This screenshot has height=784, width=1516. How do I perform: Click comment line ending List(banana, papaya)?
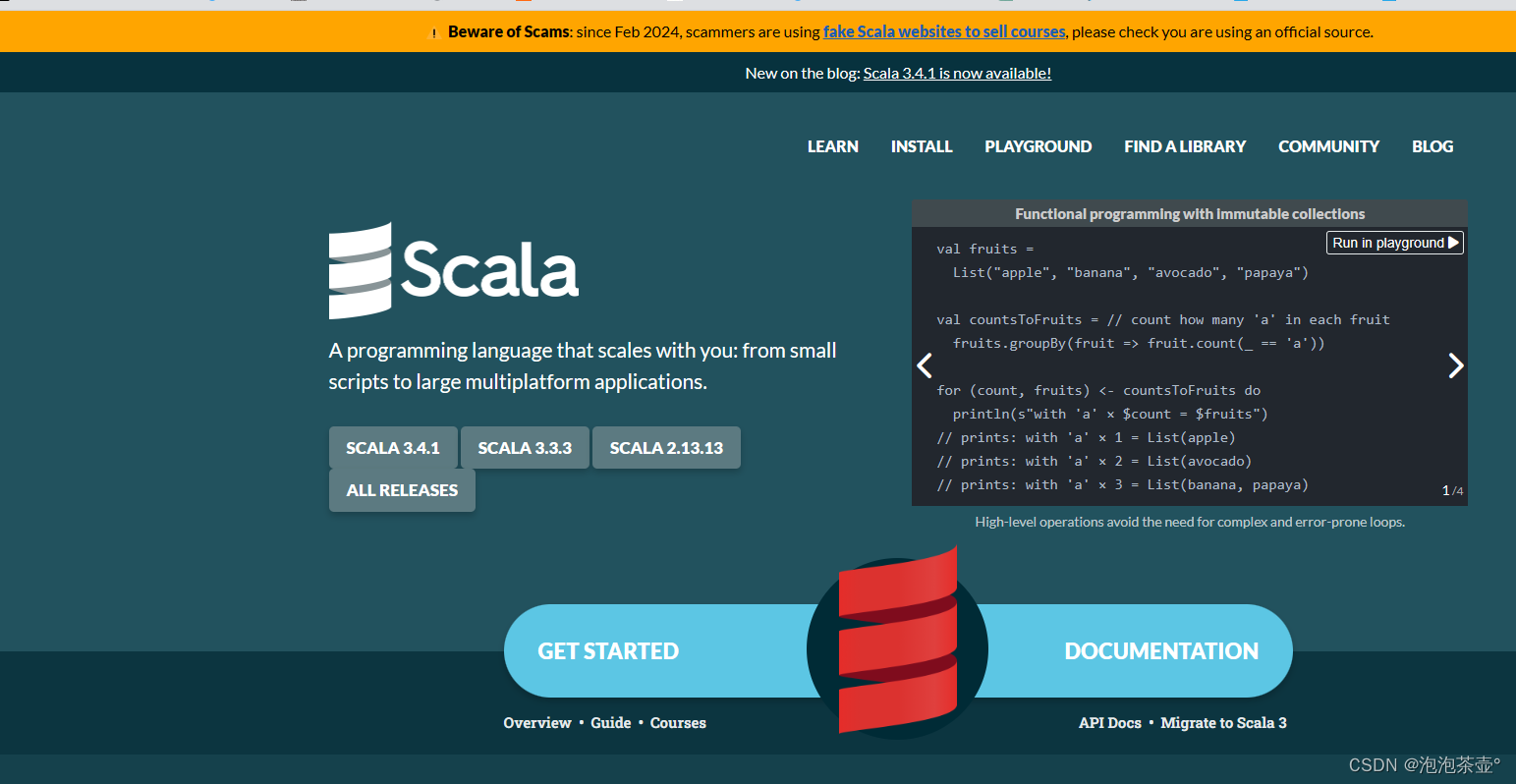[x=1123, y=485]
